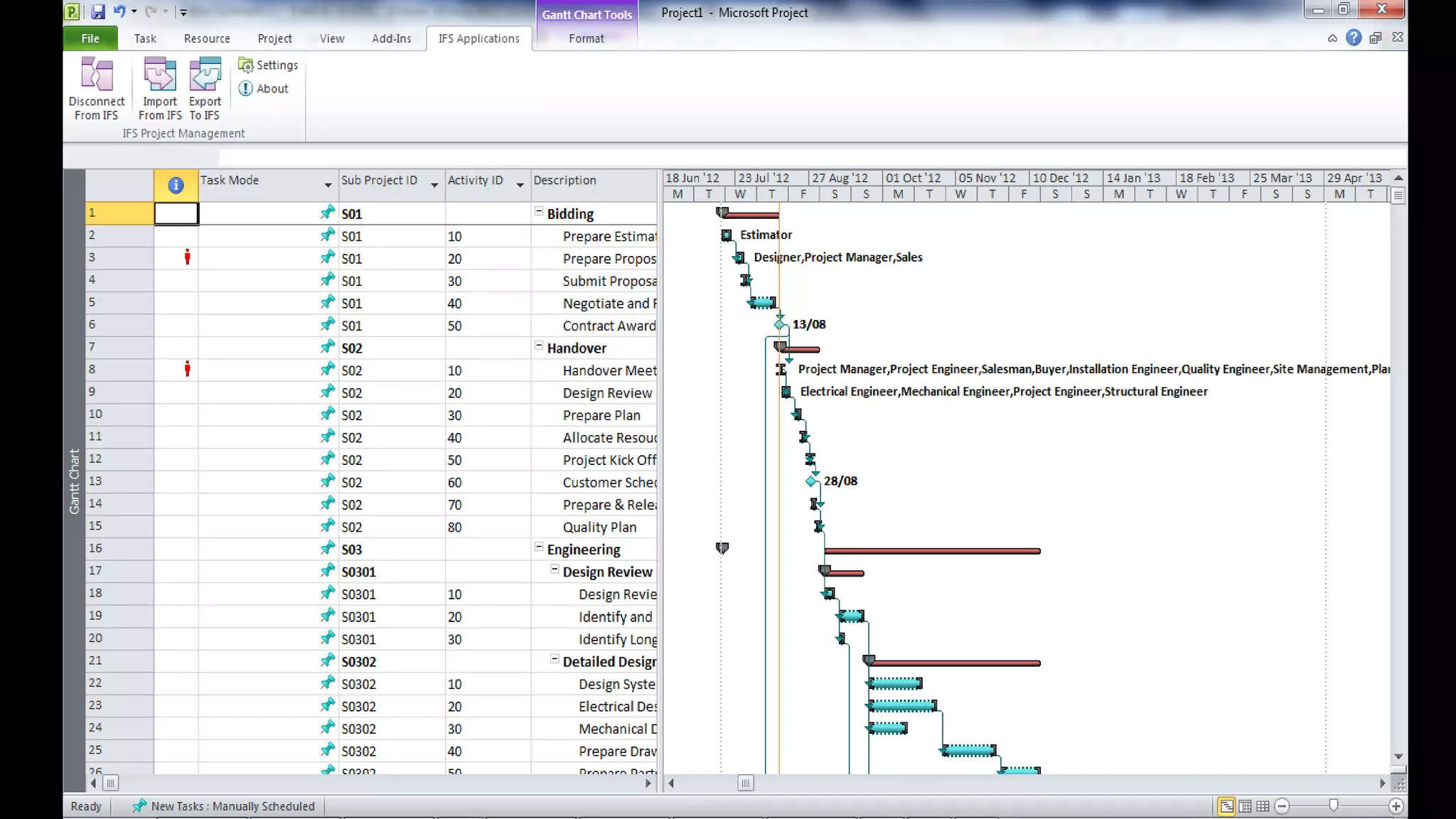
Task: Click the zoom slider handle in status bar
Action: tap(1334, 805)
